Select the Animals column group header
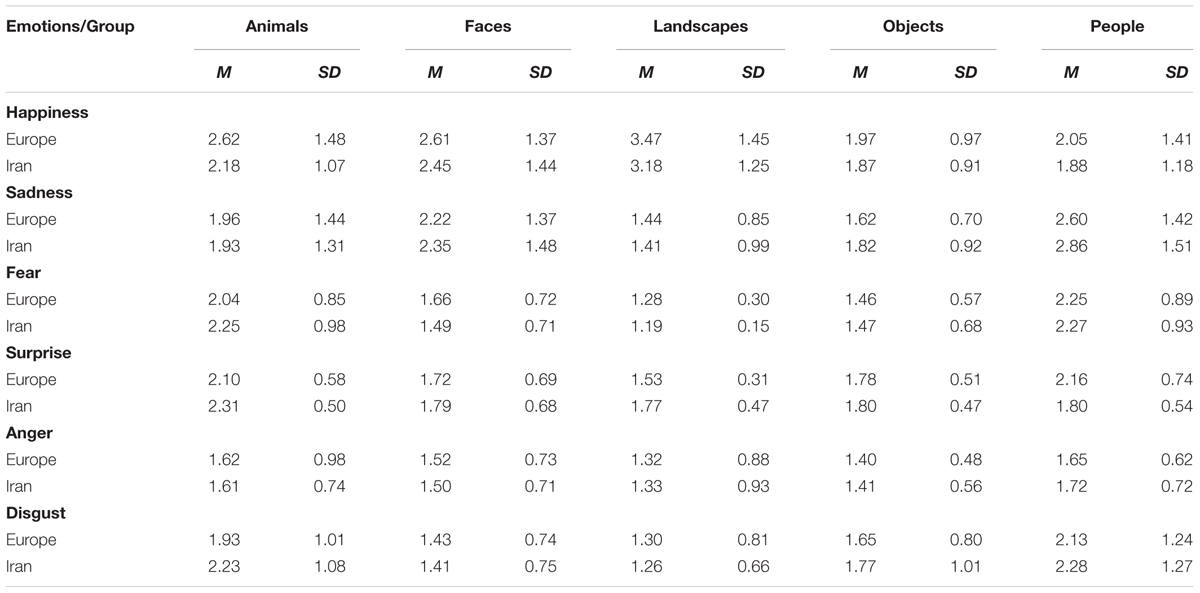The width and height of the screenshot is (1200, 593). pyautogui.click(x=276, y=27)
